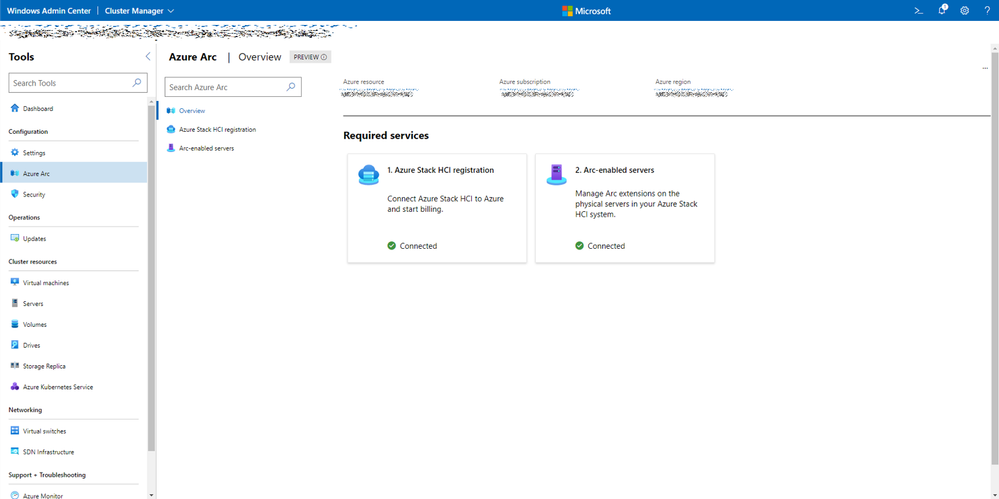Click the Search Azure Arc field
999x499 pixels.
pos(233,87)
